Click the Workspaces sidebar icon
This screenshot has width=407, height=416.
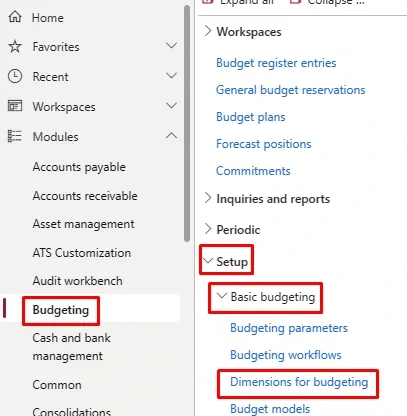(x=15, y=106)
